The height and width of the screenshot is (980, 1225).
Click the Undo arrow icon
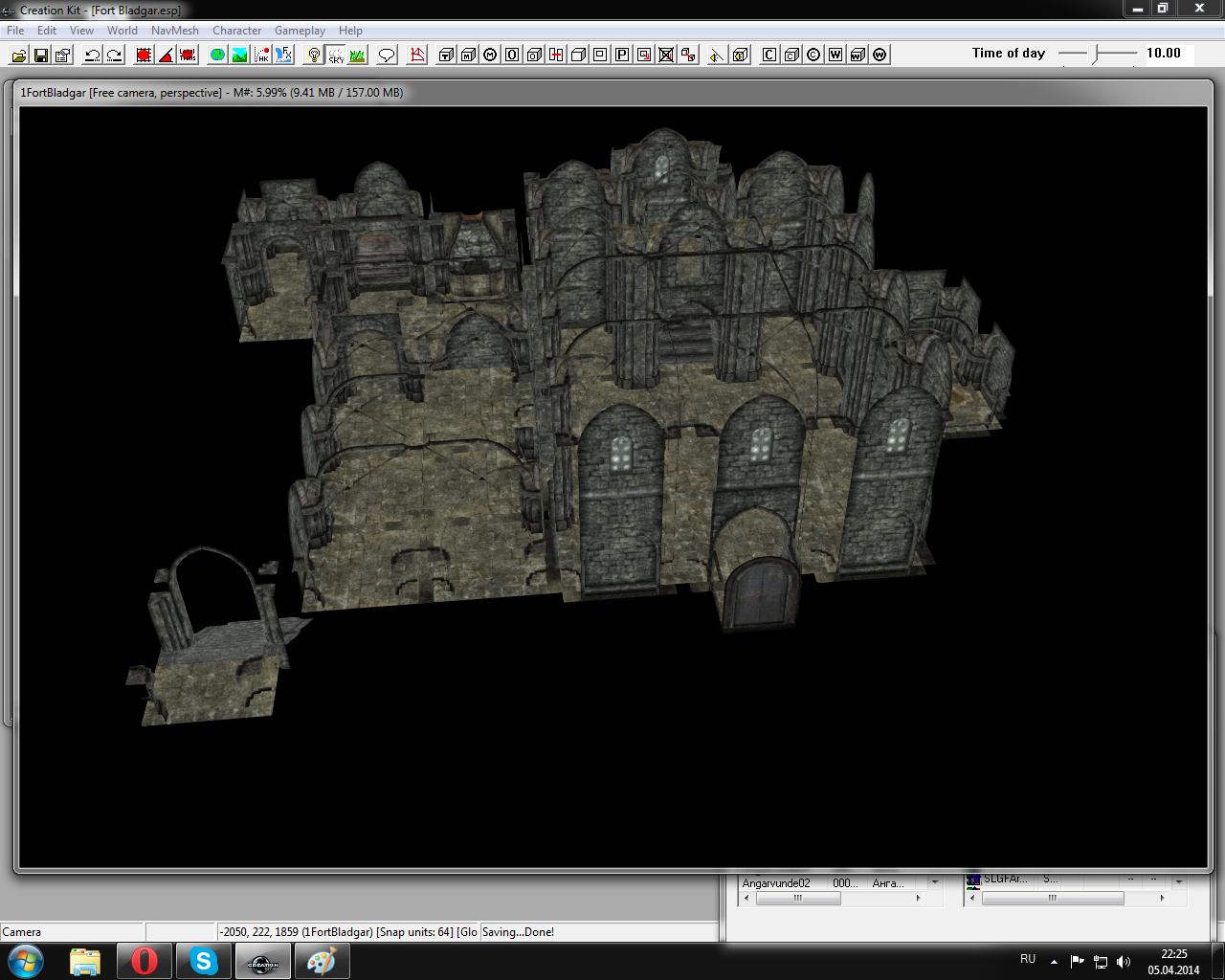point(93,55)
